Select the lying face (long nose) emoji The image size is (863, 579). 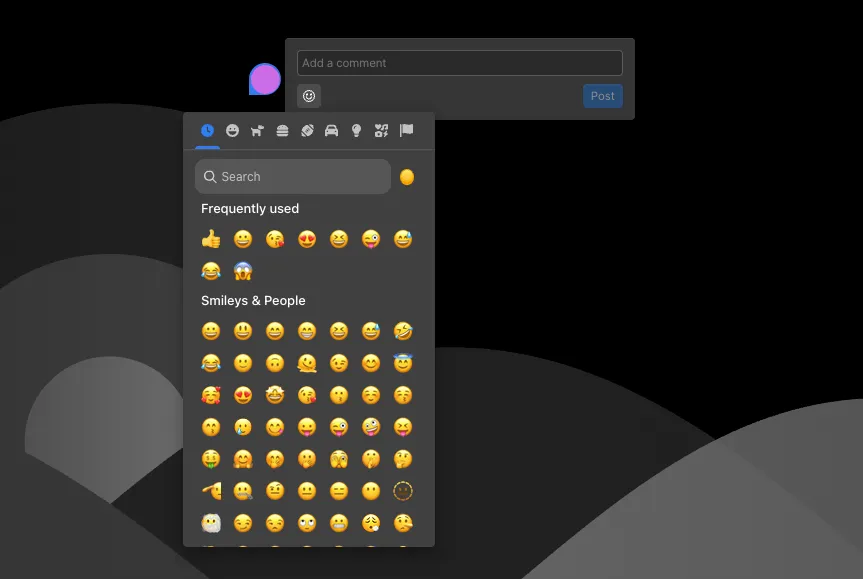tap(403, 522)
